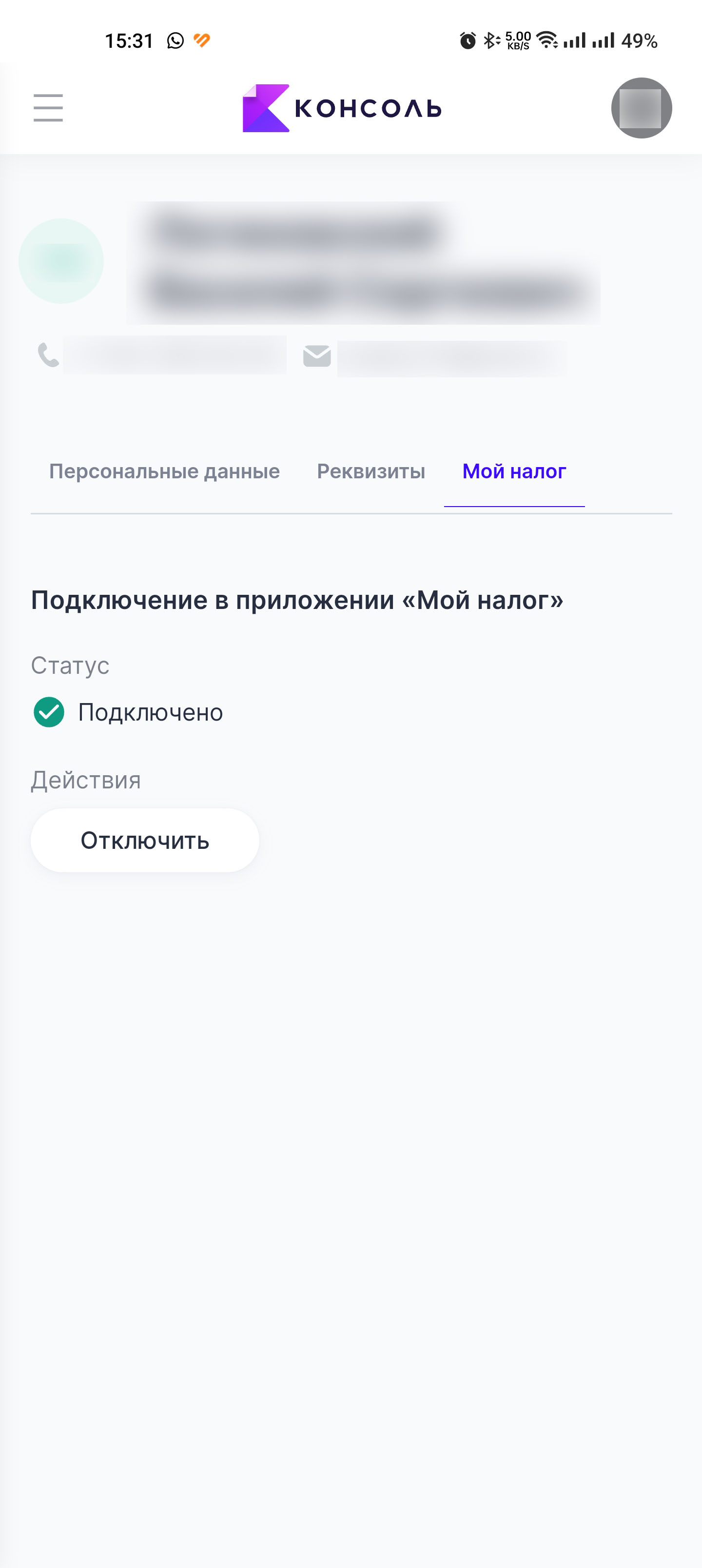Tap the Консоль logo

coord(342,108)
